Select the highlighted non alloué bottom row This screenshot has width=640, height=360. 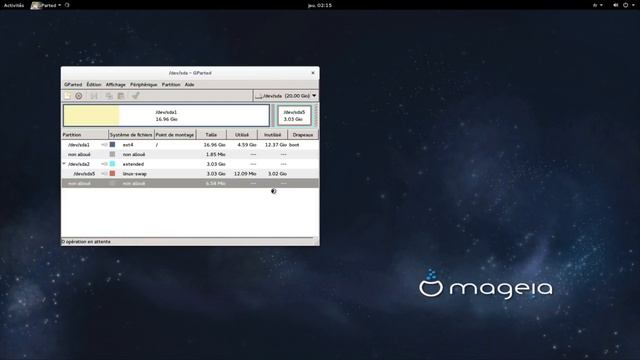pyautogui.click(x=190, y=184)
